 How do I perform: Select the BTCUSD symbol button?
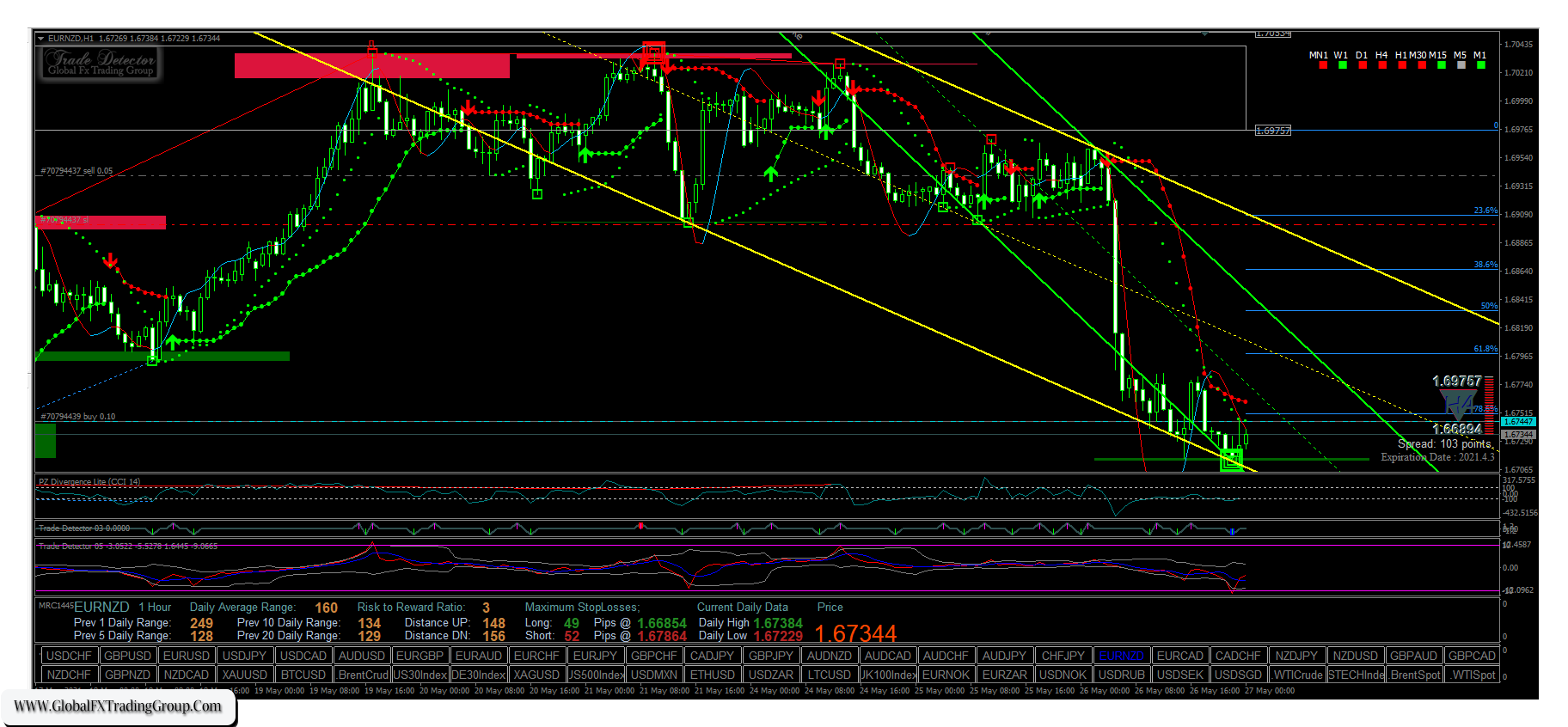click(x=303, y=675)
